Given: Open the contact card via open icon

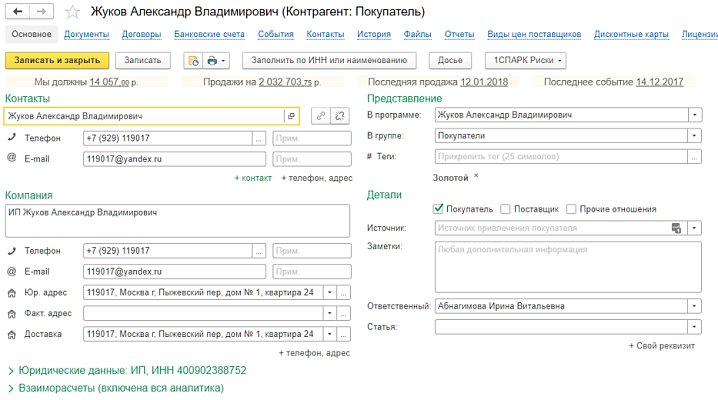Looking at the screenshot, I should point(290,116).
